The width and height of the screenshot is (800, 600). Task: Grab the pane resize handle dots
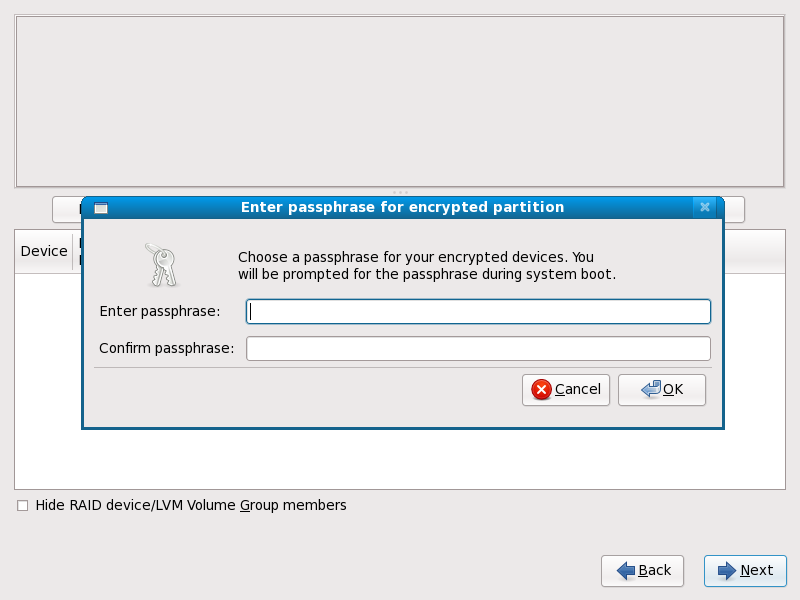click(x=400, y=192)
